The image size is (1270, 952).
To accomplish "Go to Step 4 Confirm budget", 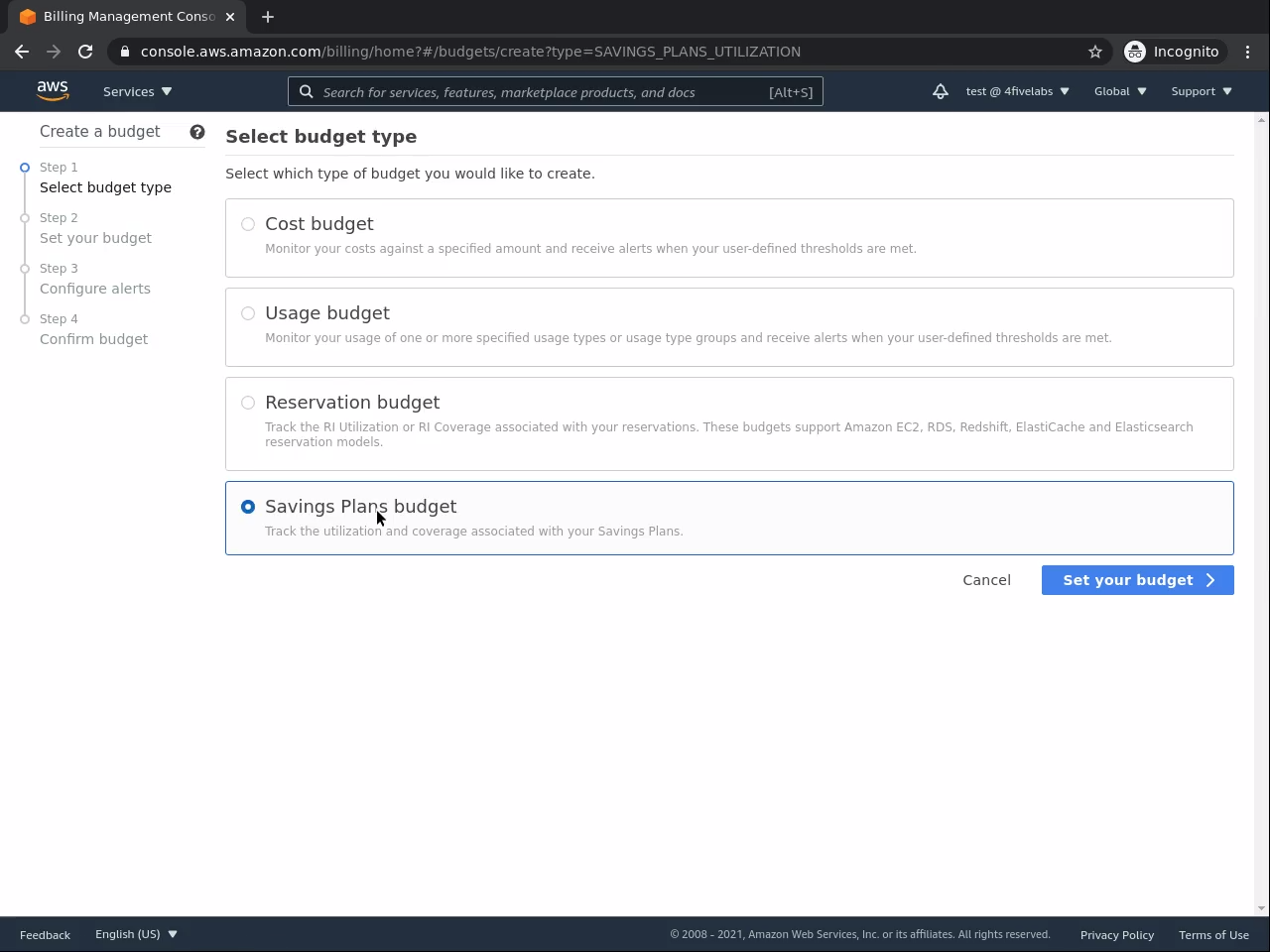I will [93, 329].
